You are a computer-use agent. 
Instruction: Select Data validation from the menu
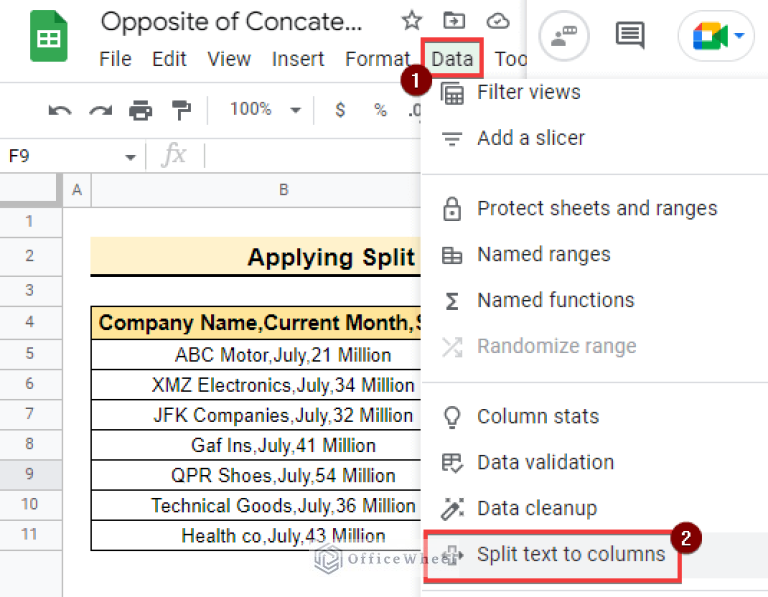[545, 462]
